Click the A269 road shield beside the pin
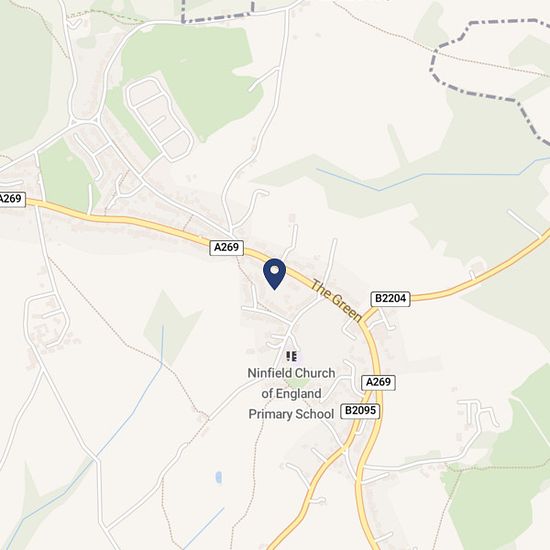Image resolution: width=550 pixels, height=550 pixels. [227, 247]
